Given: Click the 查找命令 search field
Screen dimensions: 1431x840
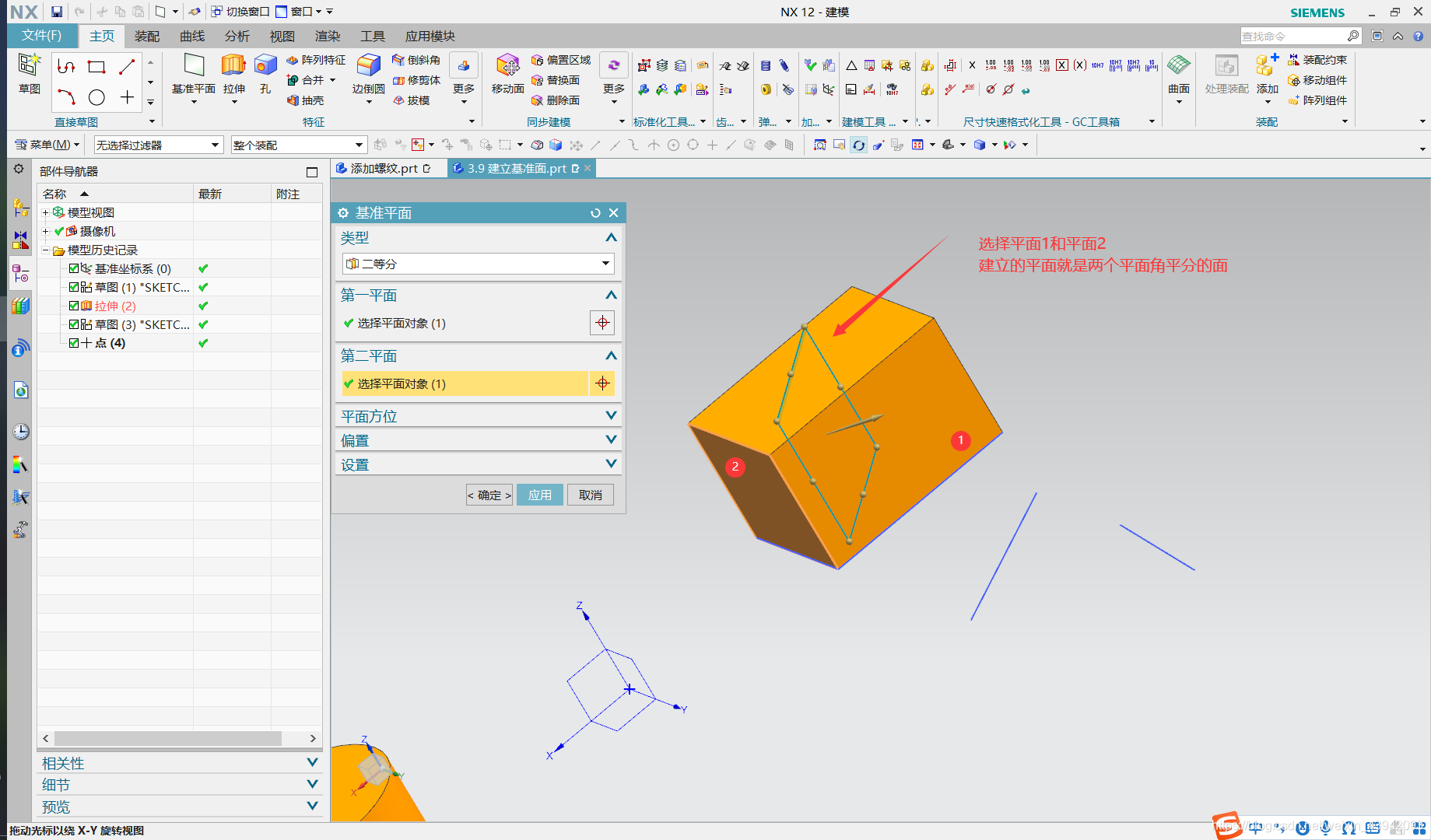Looking at the screenshot, I should point(1293,36).
